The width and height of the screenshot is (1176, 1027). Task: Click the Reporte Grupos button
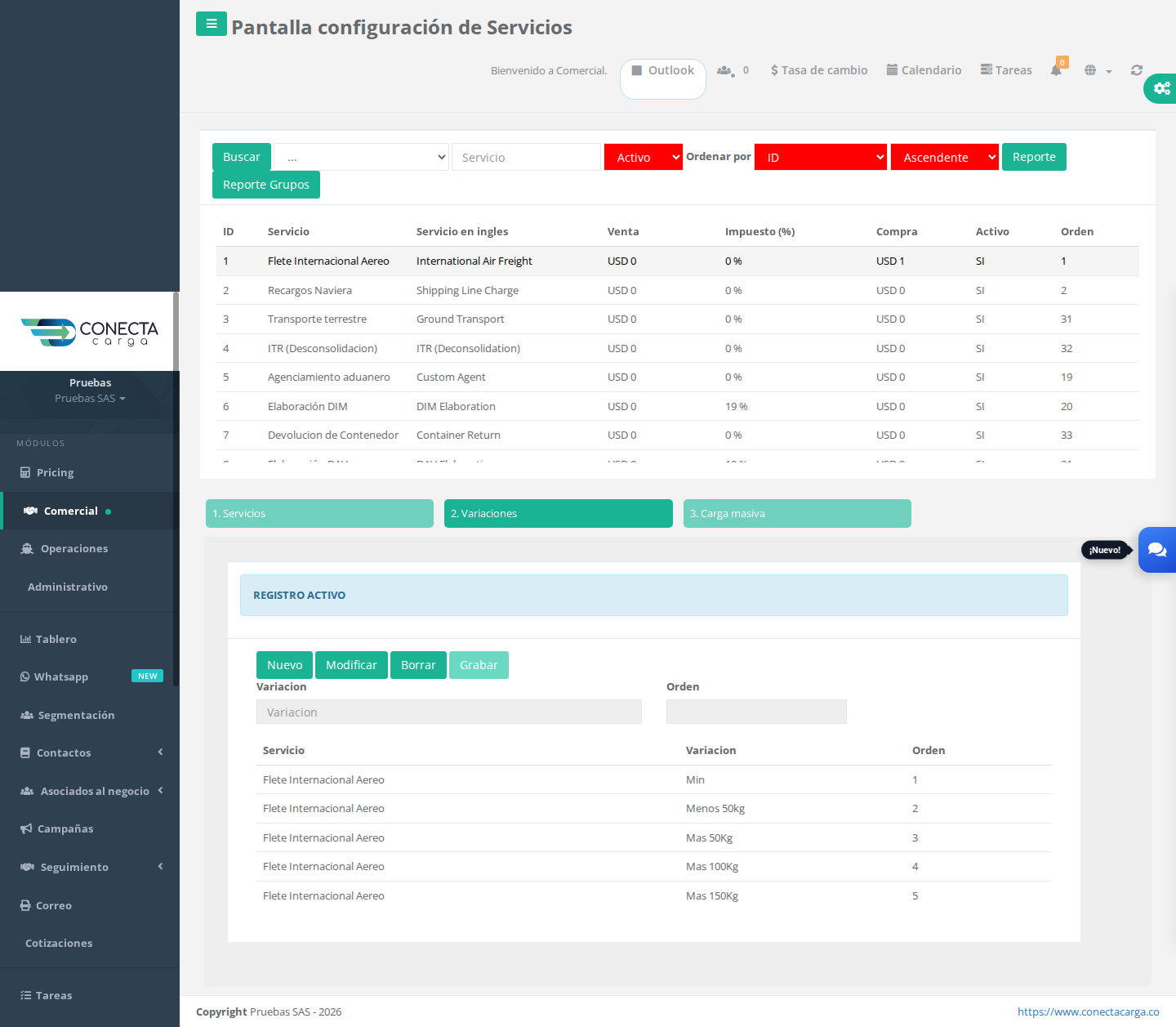point(266,185)
